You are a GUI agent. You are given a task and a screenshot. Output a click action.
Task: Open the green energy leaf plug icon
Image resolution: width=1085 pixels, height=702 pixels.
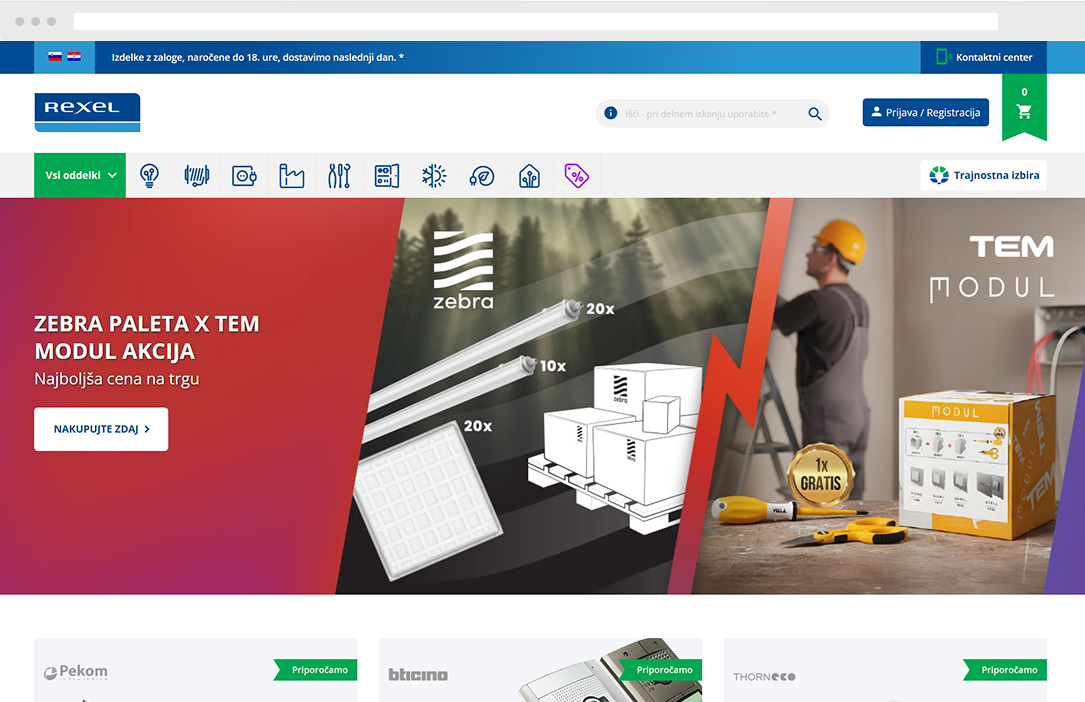[482, 176]
